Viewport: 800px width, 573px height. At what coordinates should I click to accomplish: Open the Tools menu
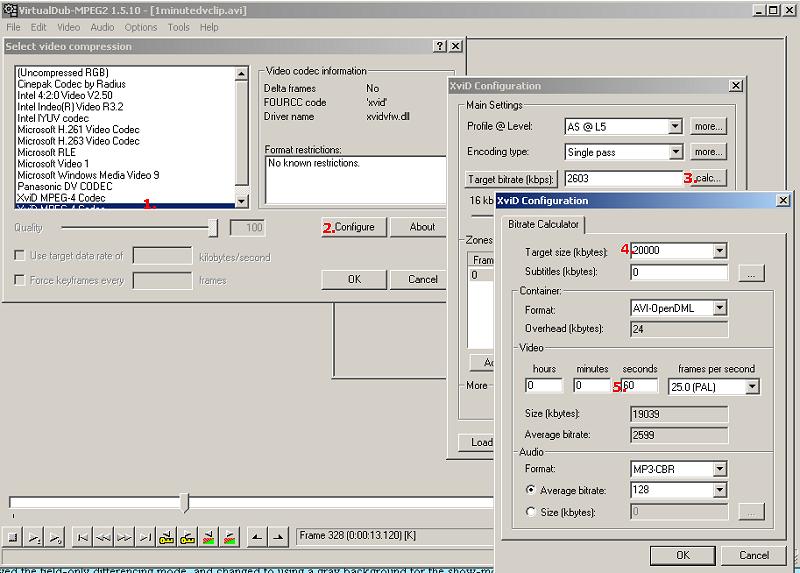[x=179, y=27]
